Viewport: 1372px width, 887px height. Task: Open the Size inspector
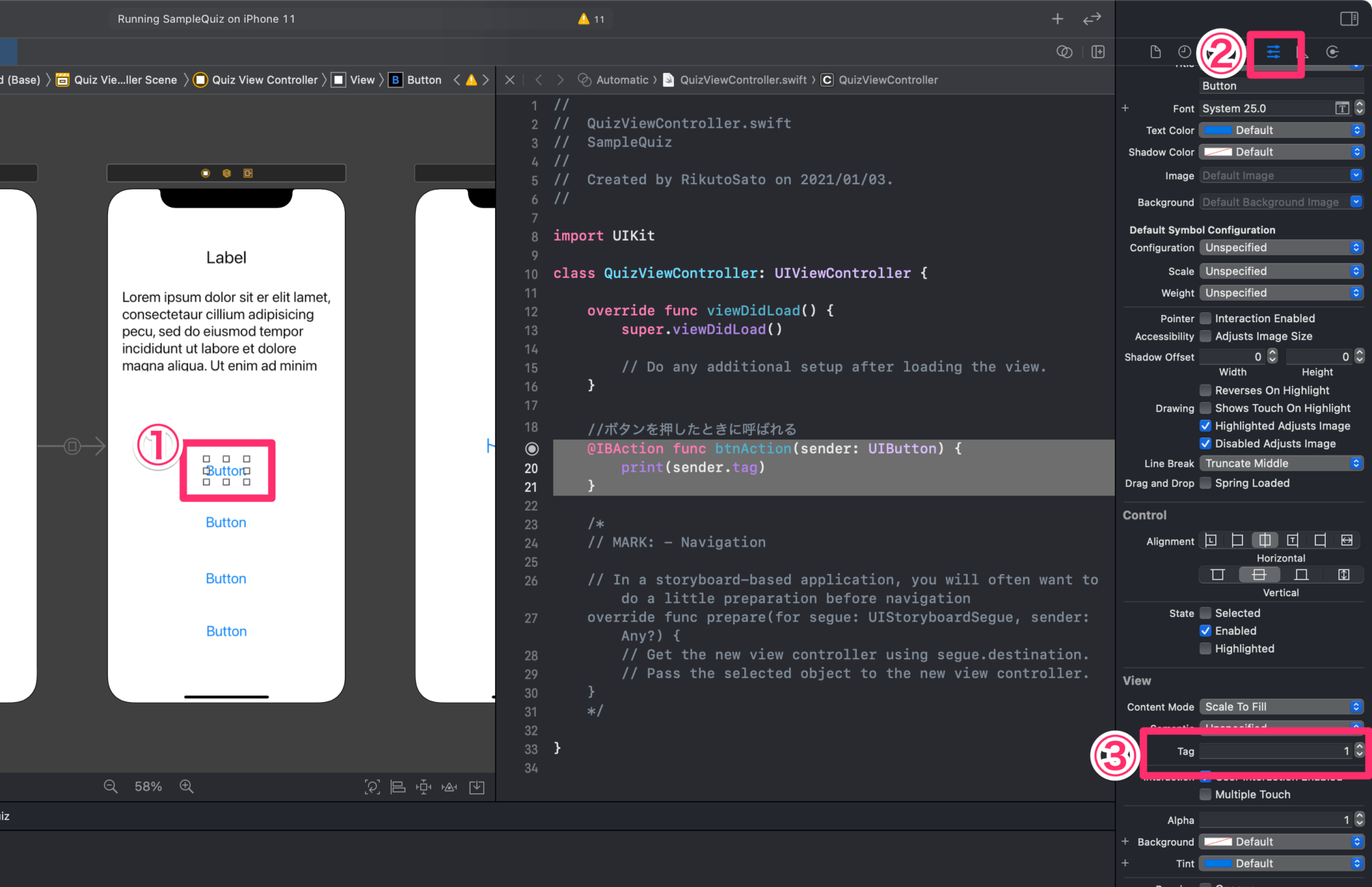(x=1303, y=52)
